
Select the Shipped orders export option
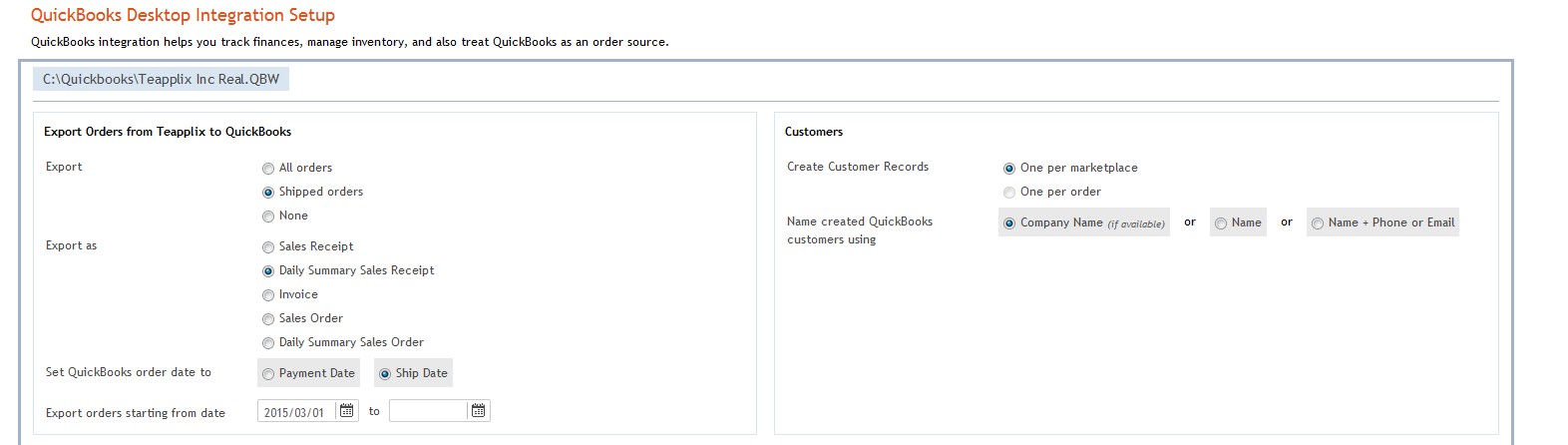[x=268, y=193]
